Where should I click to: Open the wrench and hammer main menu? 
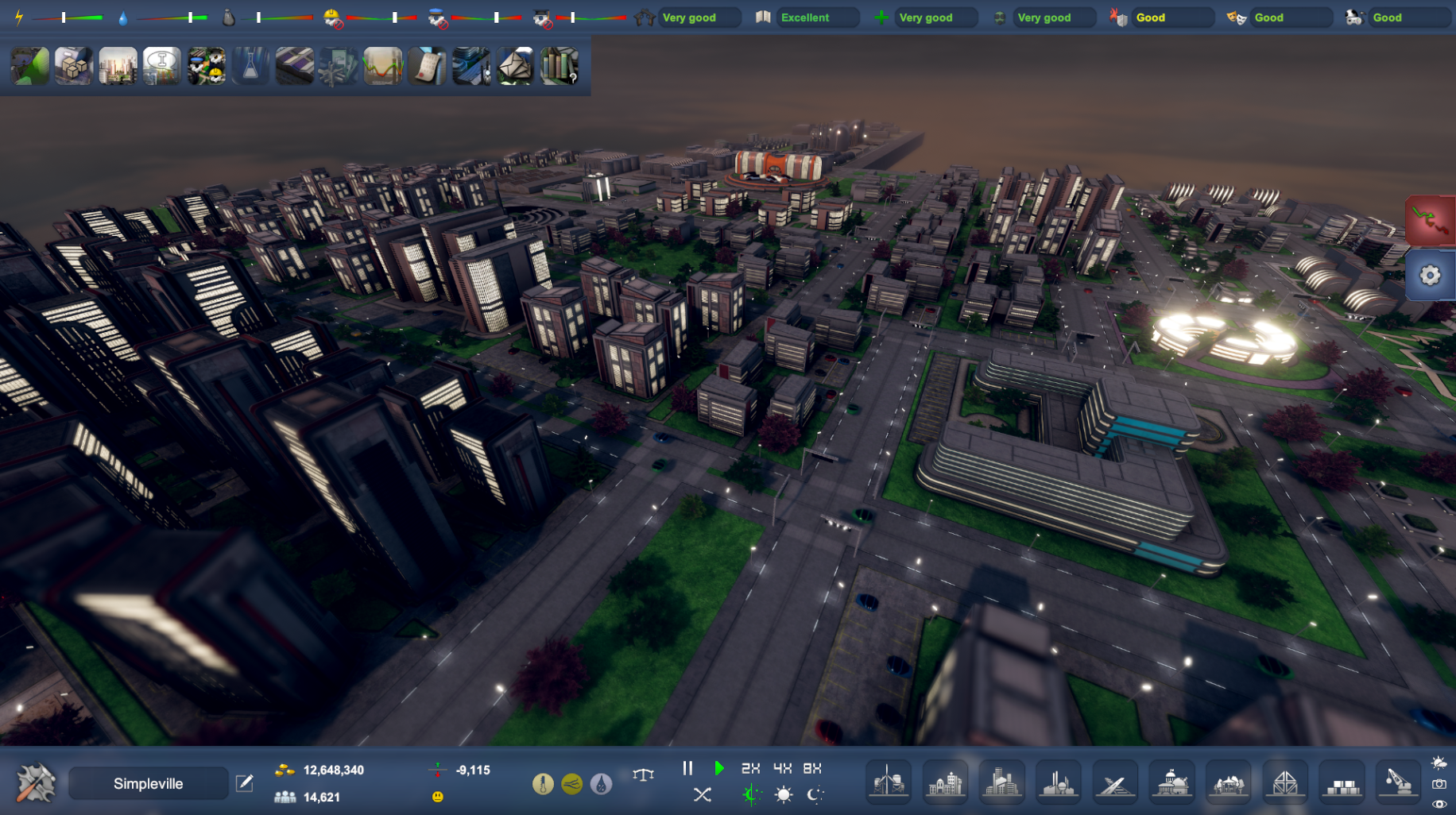pyautogui.click(x=35, y=783)
